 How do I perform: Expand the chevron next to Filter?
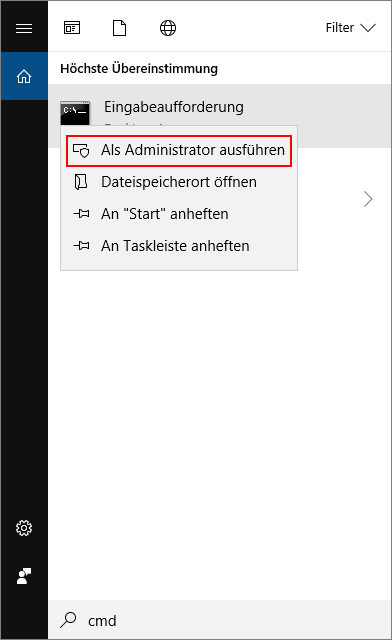(368, 28)
